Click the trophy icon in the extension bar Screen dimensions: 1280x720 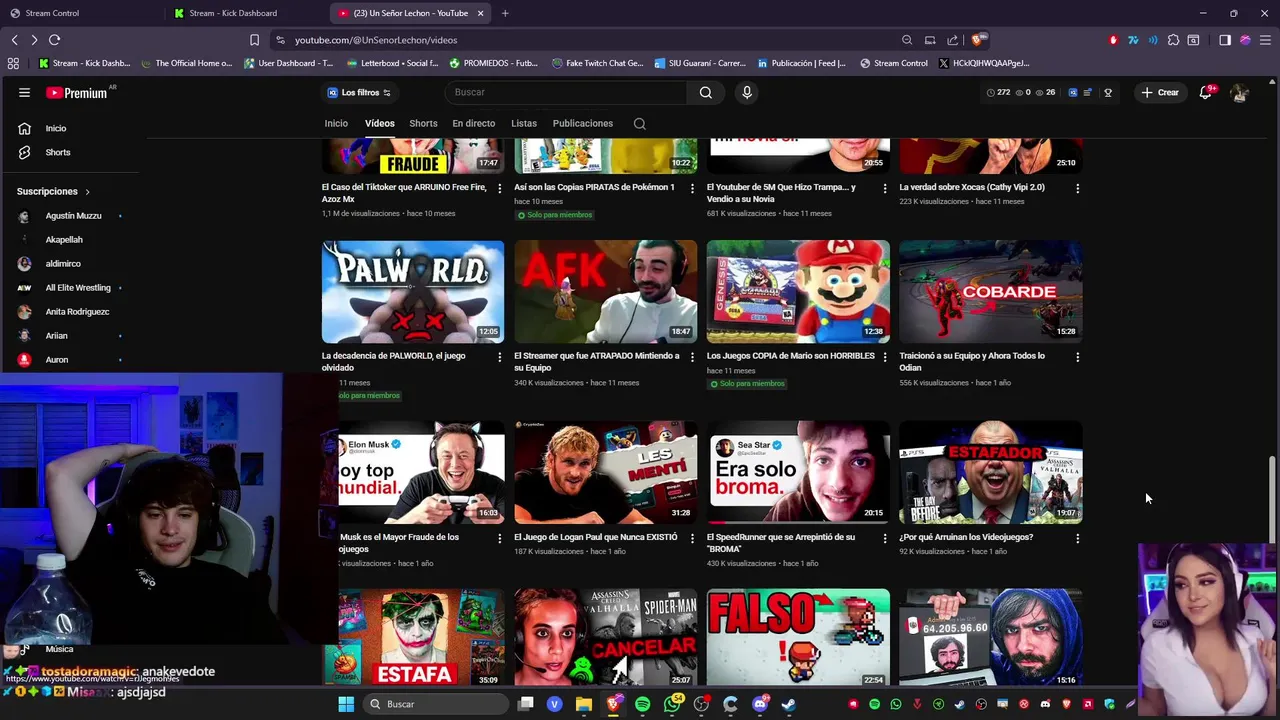[1108, 92]
